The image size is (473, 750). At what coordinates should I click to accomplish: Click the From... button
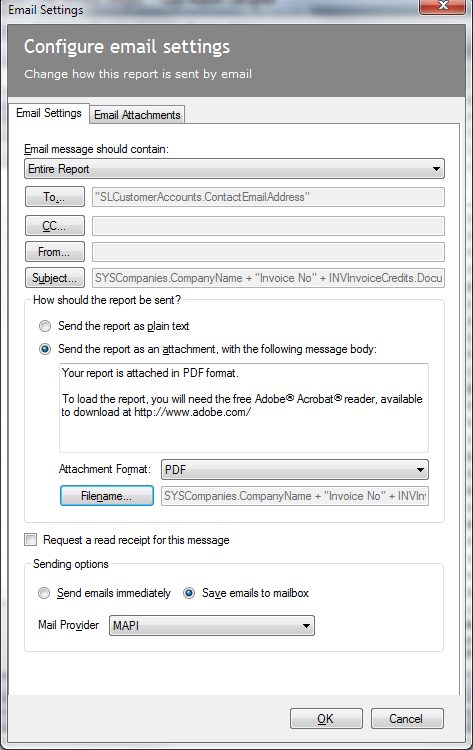(55, 252)
